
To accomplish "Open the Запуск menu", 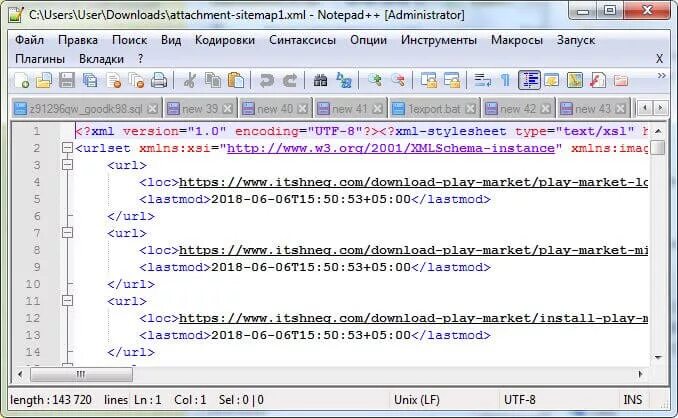I will [x=576, y=40].
